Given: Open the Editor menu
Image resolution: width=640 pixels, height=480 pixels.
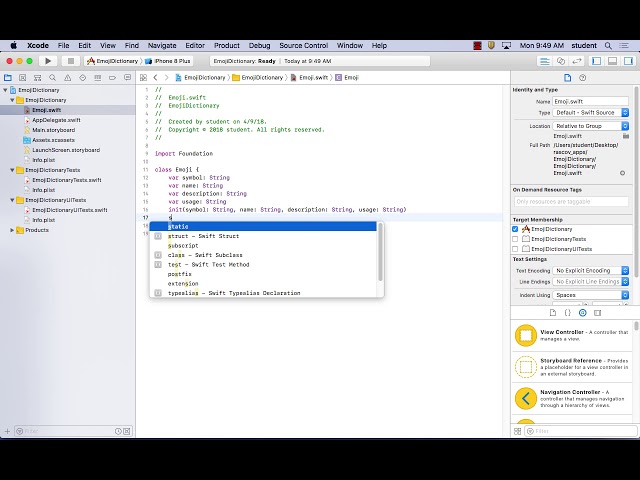Looking at the screenshot, I should click(195, 45).
